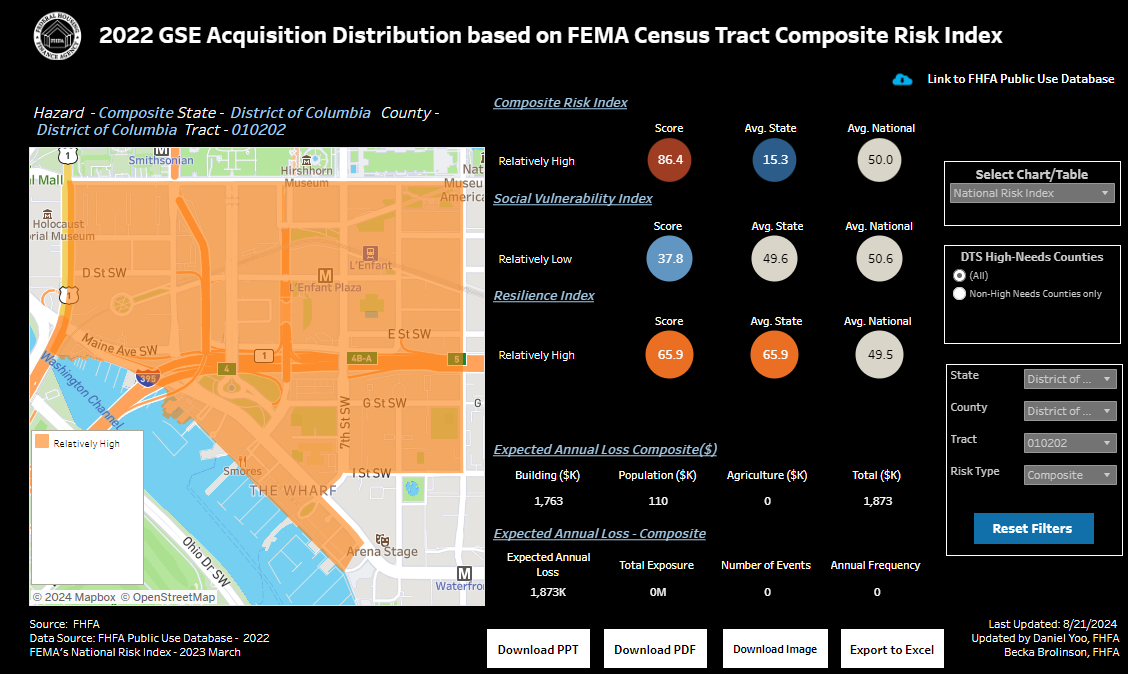
Task: Click Building ($K) value 1,763
Action: pyautogui.click(x=548, y=501)
